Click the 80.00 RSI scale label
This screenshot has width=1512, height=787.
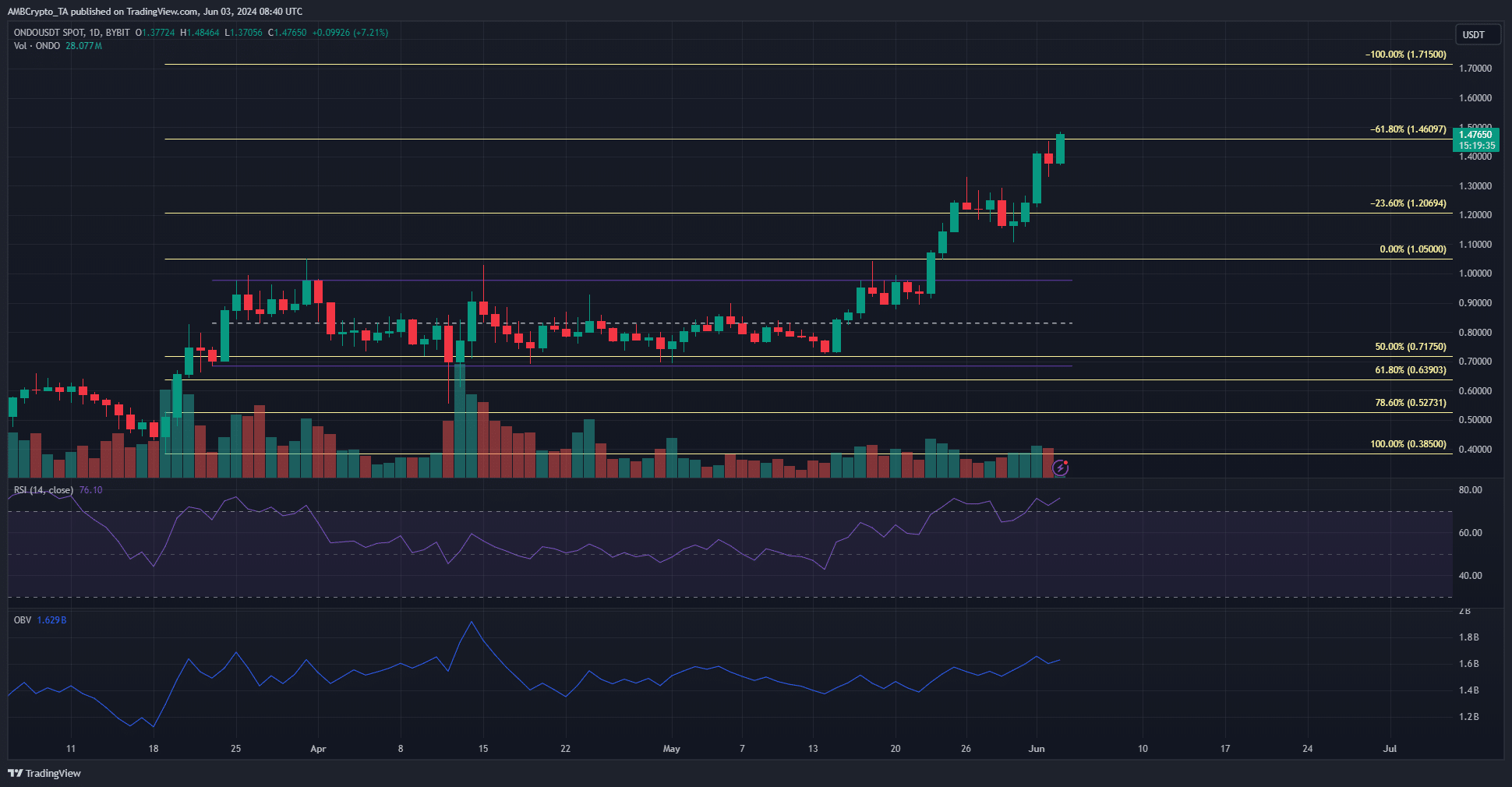[1471, 490]
